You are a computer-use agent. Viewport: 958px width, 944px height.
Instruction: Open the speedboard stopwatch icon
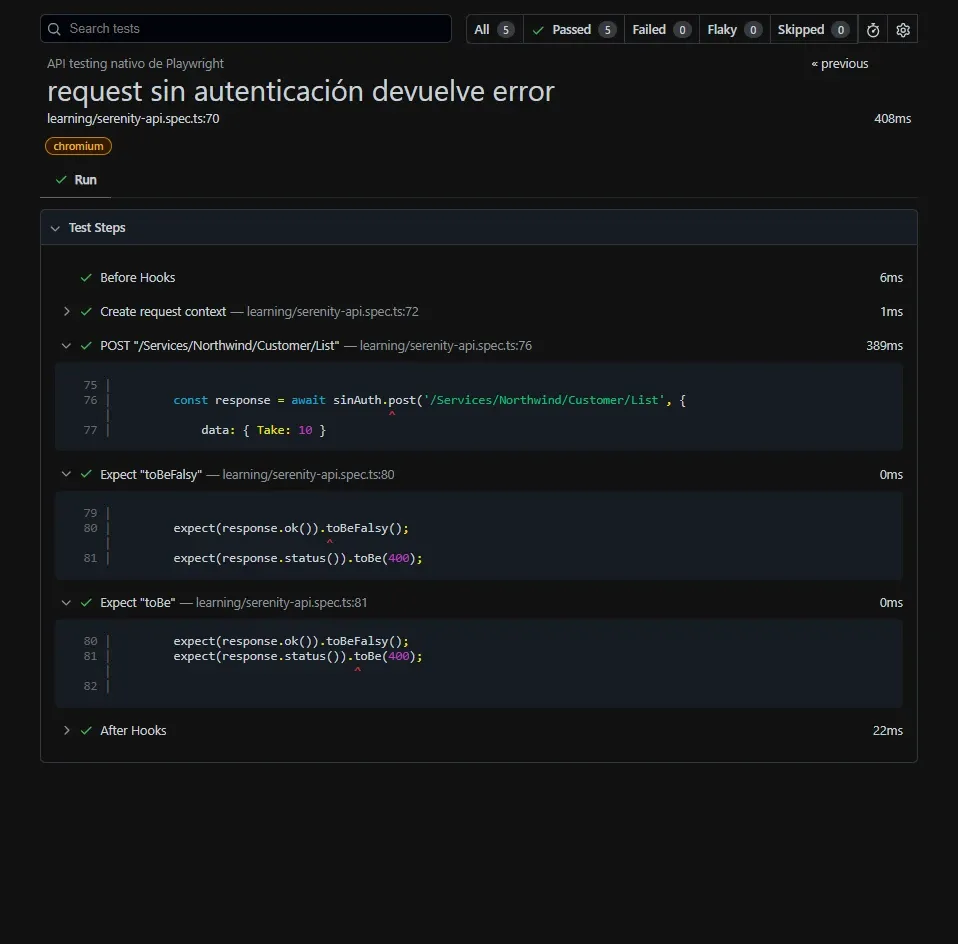click(872, 29)
